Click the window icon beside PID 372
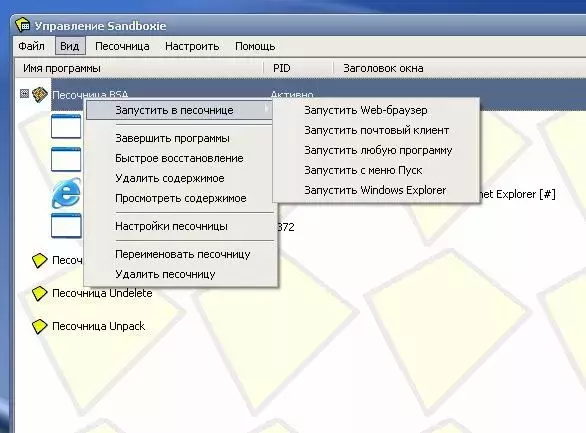The height and width of the screenshot is (433, 586). click(66, 225)
